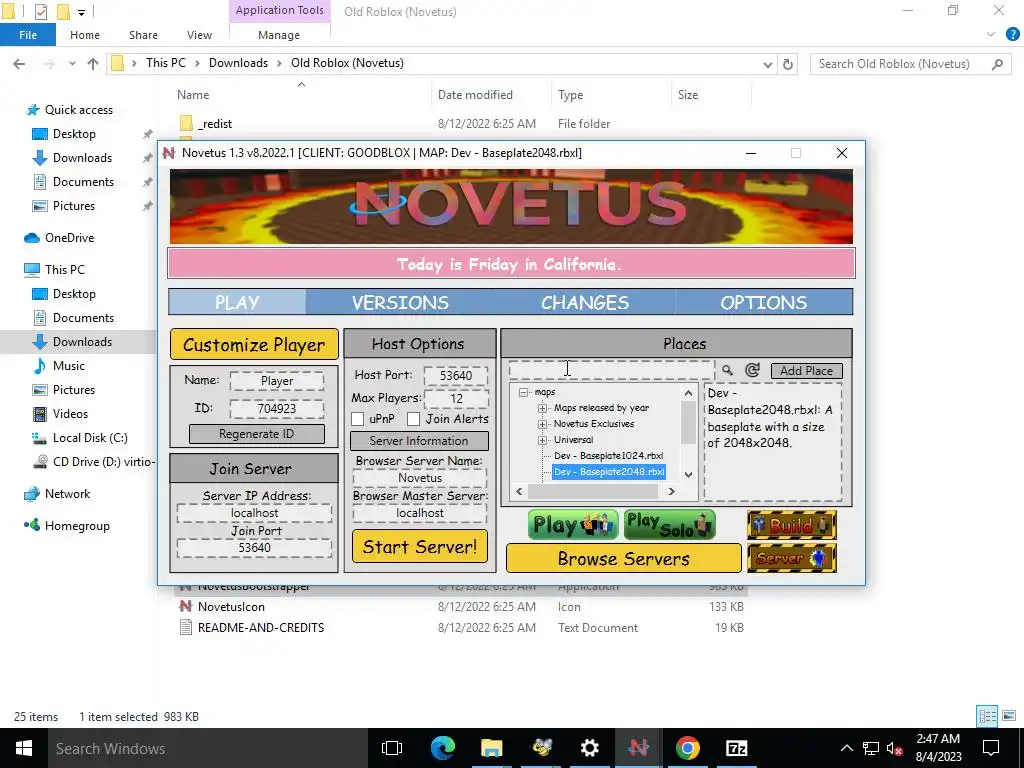Click the Host Port field
The image size is (1024, 768).
[x=456, y=376]
